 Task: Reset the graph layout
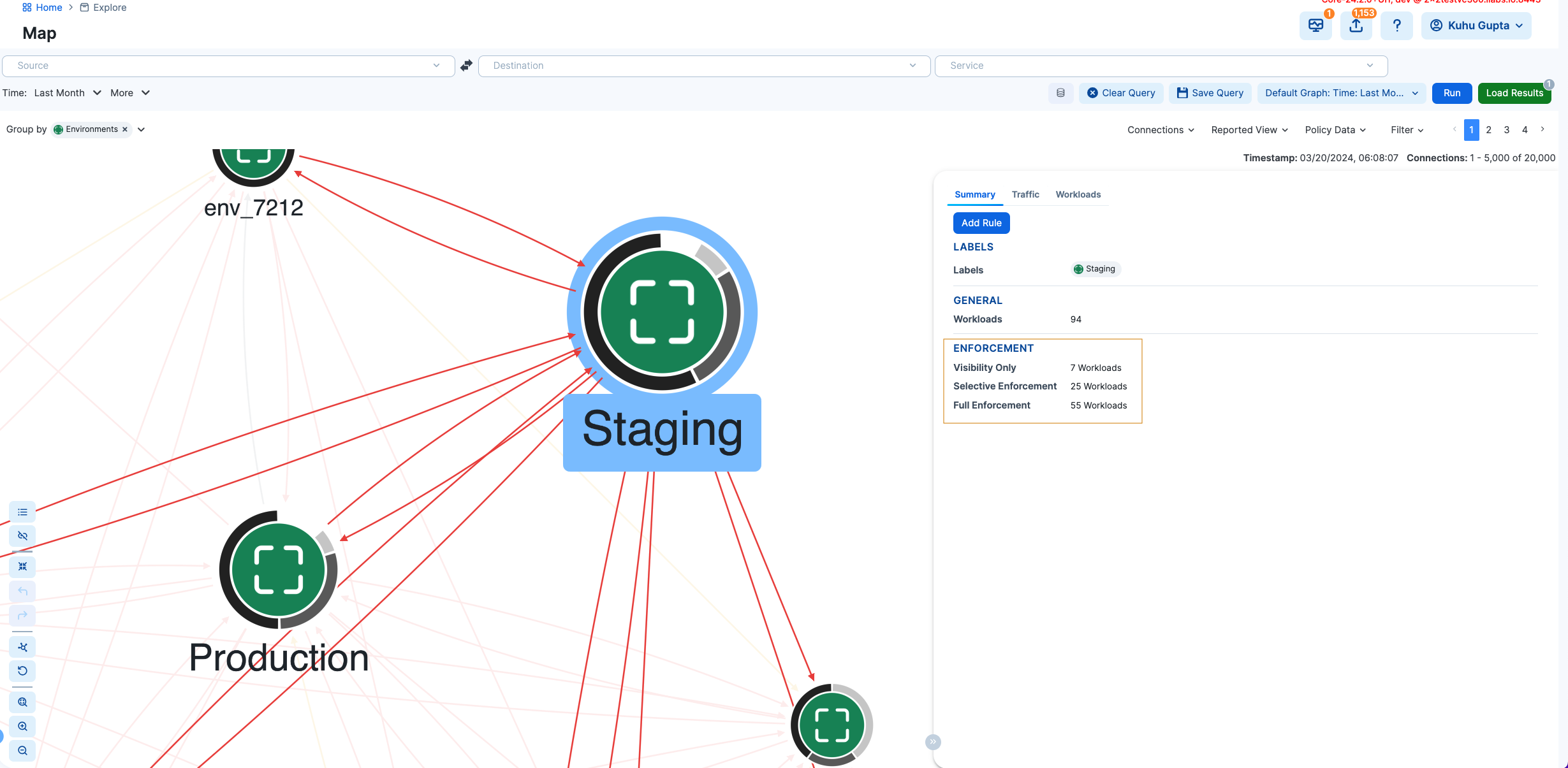point(22,670)
